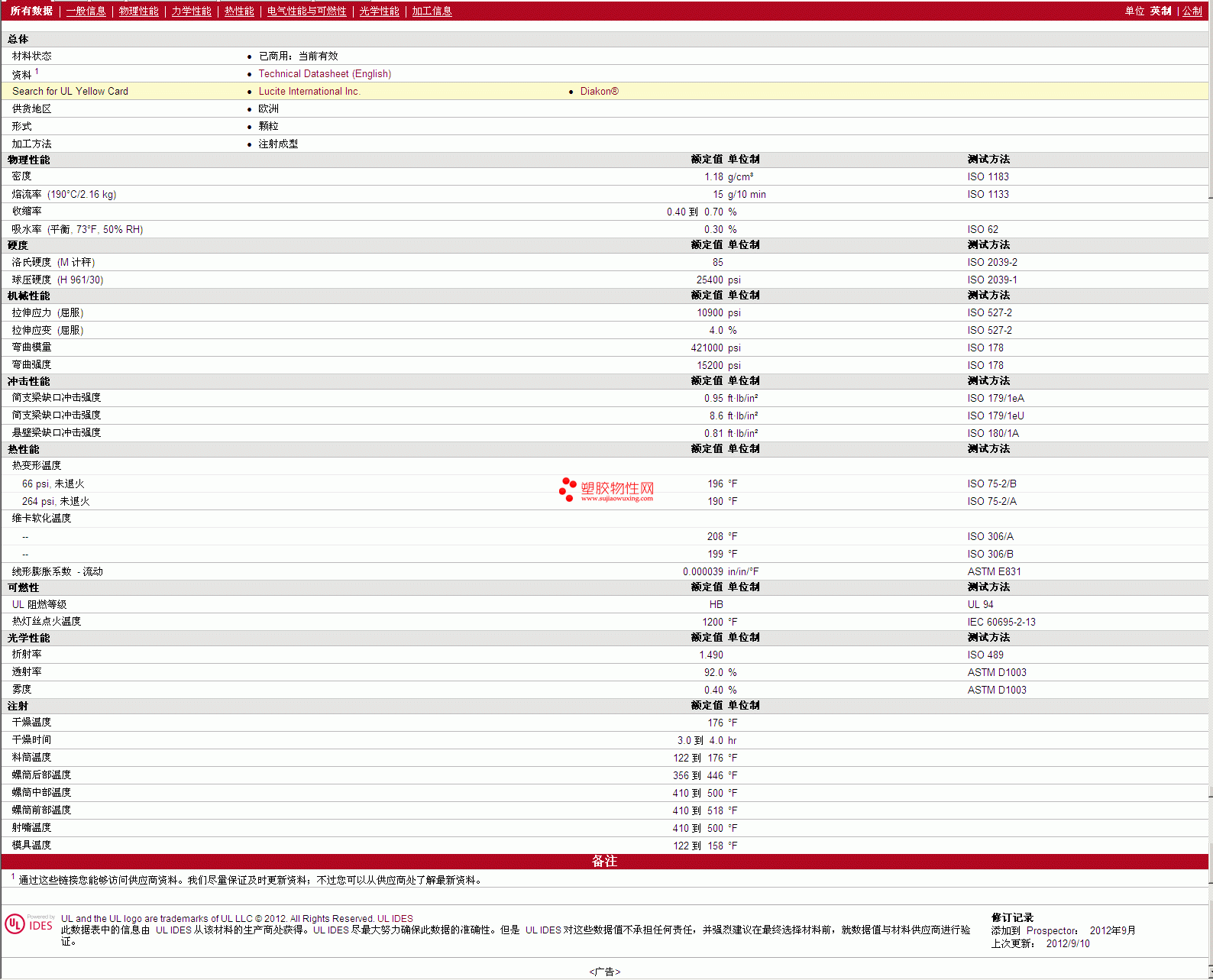Screen dimensions: 1213x980
Task: Click the UL IDES logo in footer
Action: (29, 924)
